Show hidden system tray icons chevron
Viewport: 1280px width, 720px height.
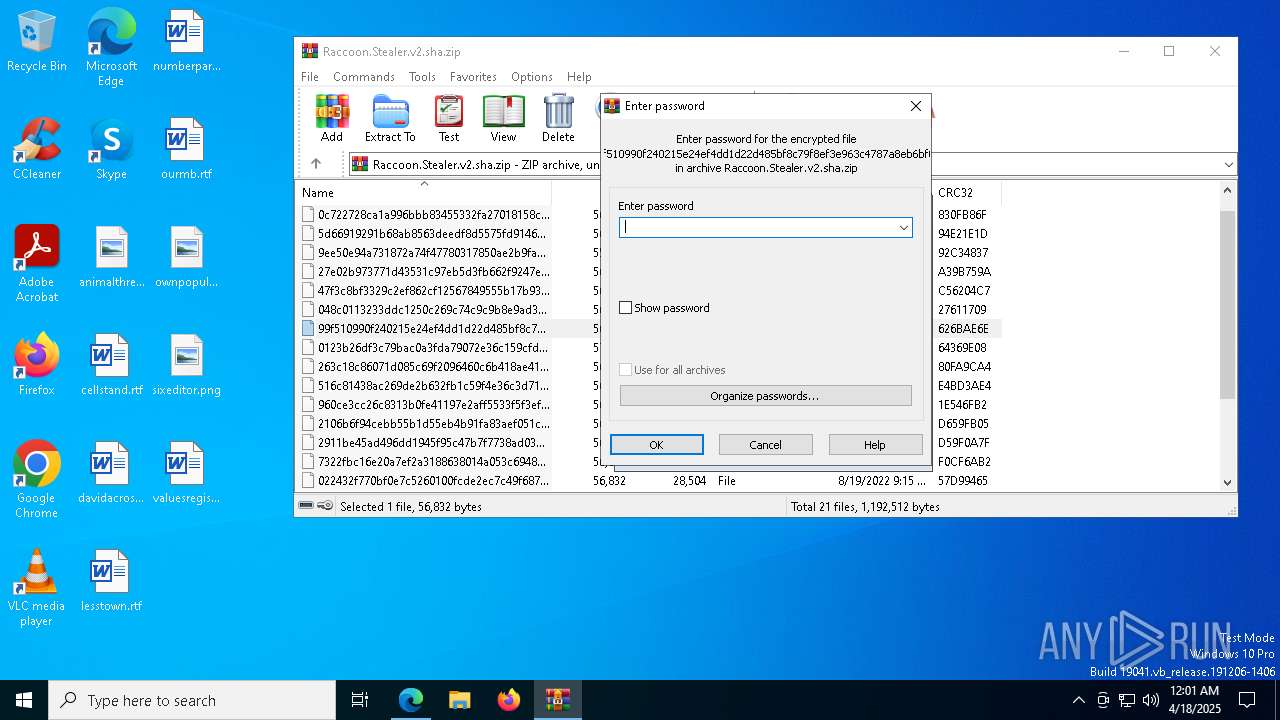(1078, 700)
